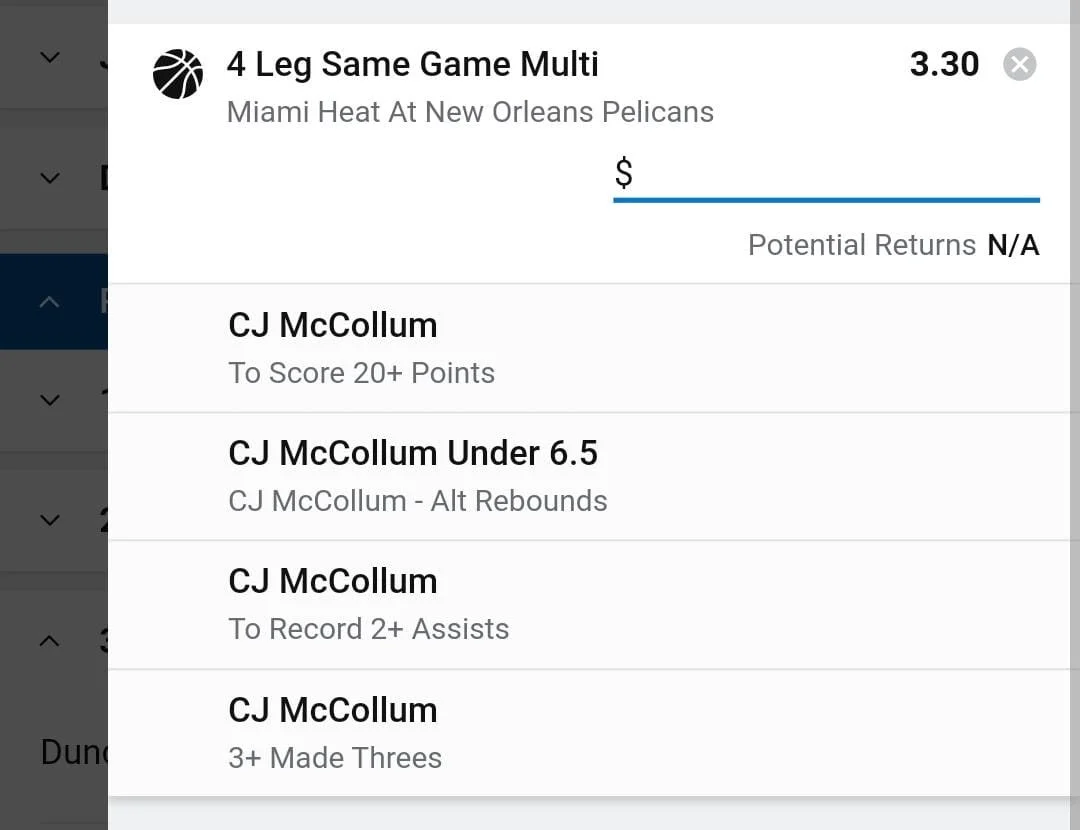Select the 3+ Made Threes leg
The height and width of the screenshot is (830, 1080).
point(335,758)
